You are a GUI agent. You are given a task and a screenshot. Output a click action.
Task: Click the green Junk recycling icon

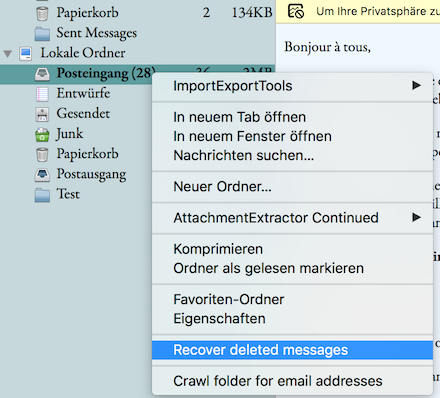pyautogui.click(x=42, y=134)
